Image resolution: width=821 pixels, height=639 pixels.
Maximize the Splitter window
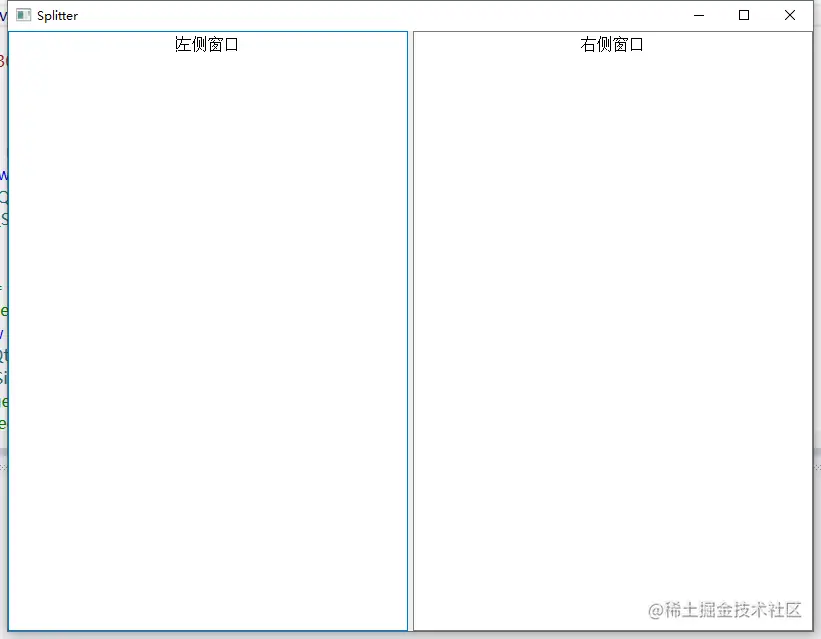coord(743,15)
